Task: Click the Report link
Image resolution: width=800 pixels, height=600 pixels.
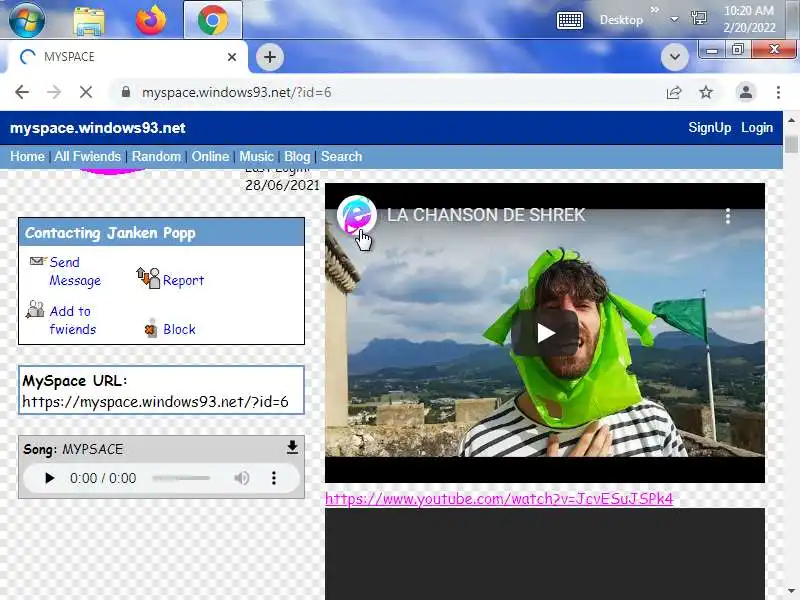Action: click(183, 280)
